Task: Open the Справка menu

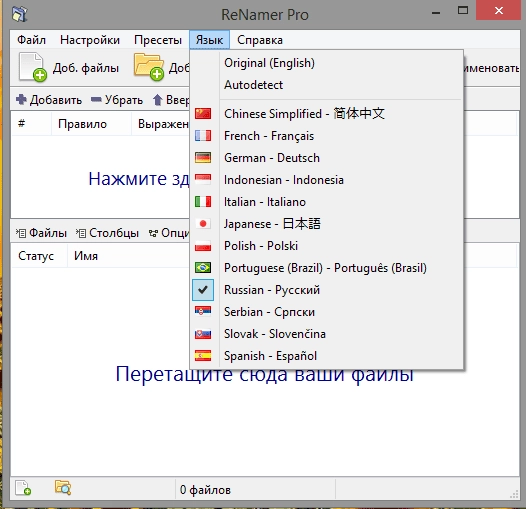Action: pos(260,40)
